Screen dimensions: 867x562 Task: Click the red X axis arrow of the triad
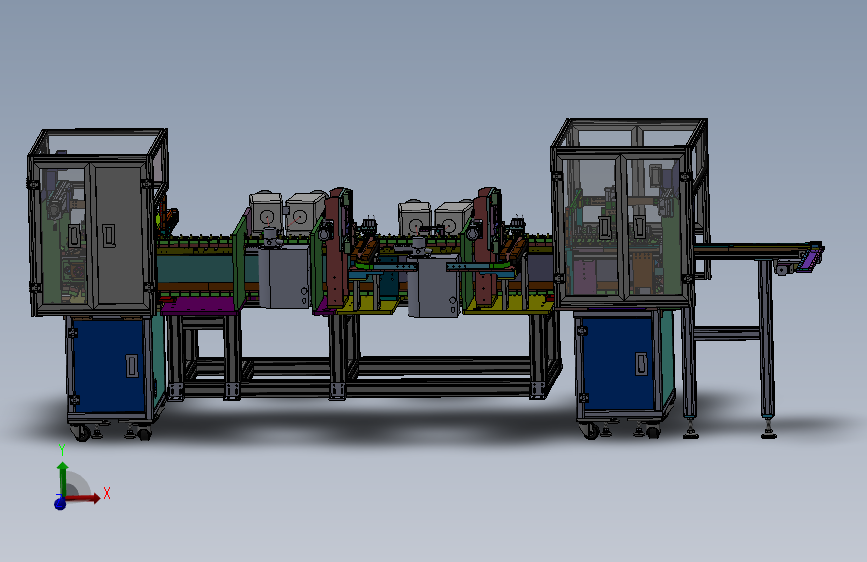click(83, 498)
